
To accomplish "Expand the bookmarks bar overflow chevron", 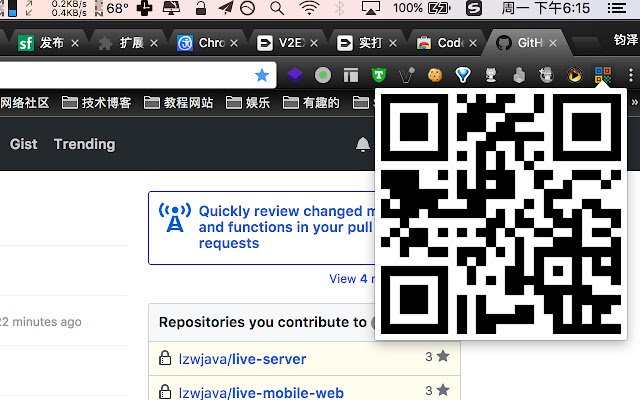I will (634, 102).
